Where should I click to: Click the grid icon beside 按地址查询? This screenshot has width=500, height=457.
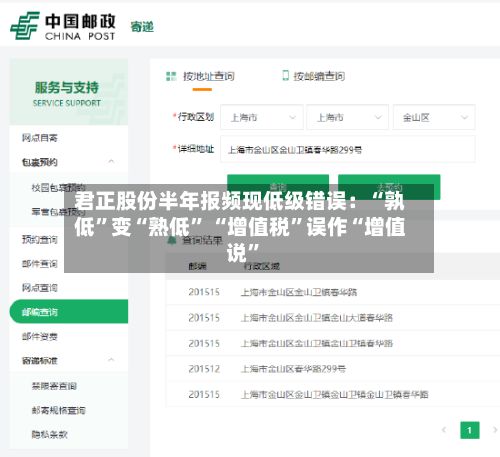pos(171,76)
